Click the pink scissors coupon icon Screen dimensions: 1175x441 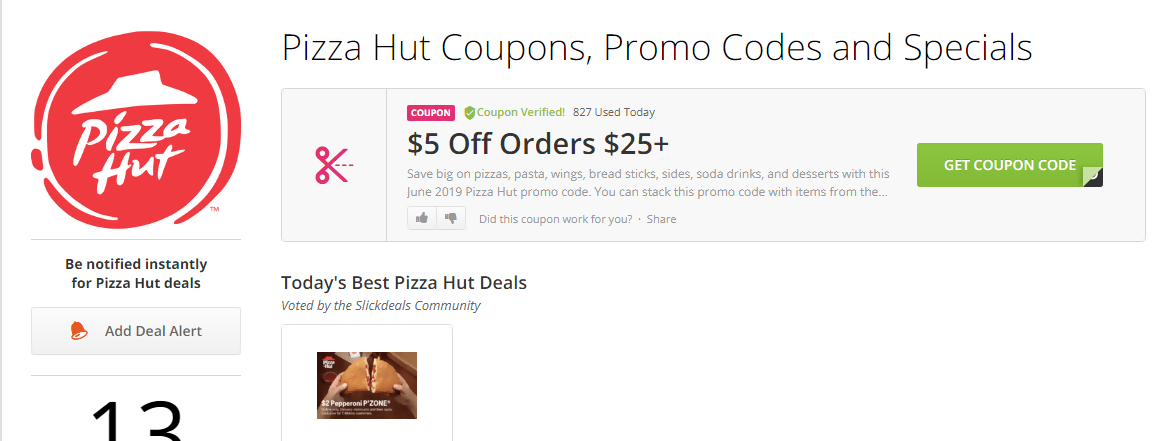334,165
